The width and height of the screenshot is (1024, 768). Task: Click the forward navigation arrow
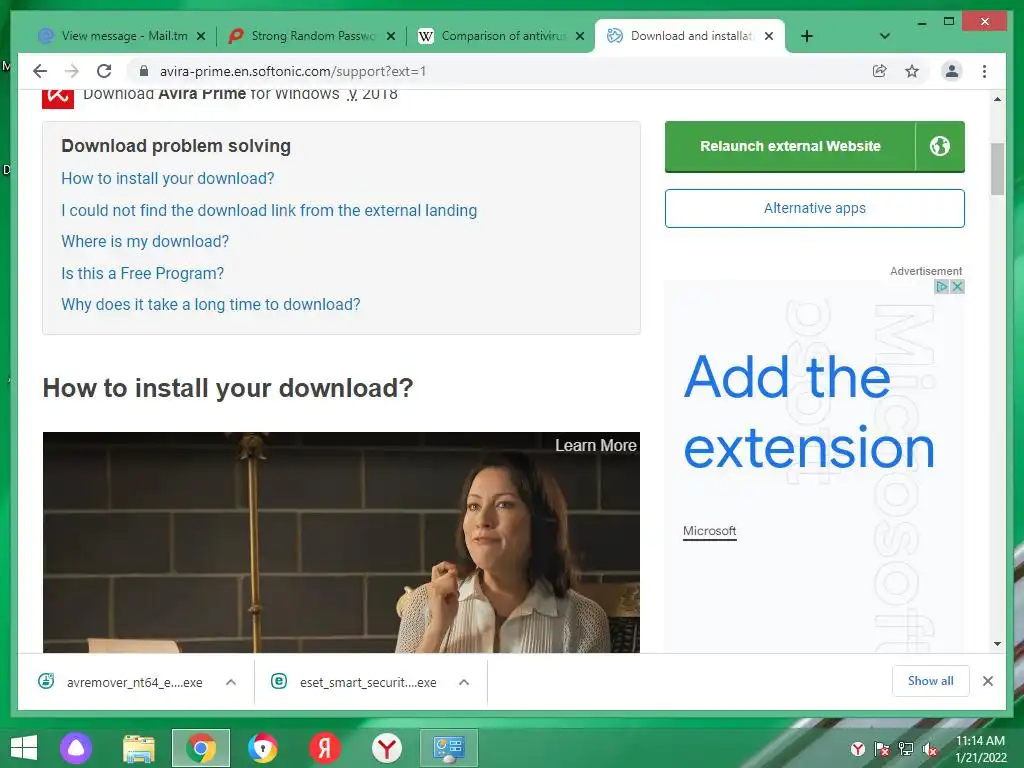[72, 71]
